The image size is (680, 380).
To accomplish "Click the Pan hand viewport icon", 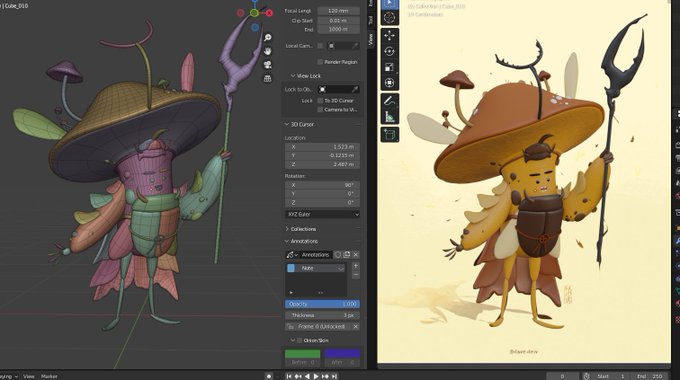I will click(x=268, y=51).
